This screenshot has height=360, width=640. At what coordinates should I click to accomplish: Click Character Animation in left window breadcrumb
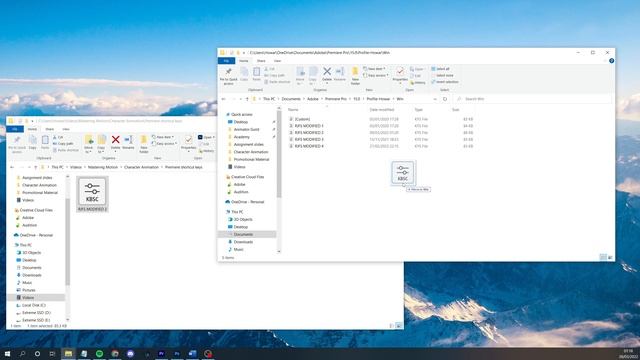click(141, 167)
